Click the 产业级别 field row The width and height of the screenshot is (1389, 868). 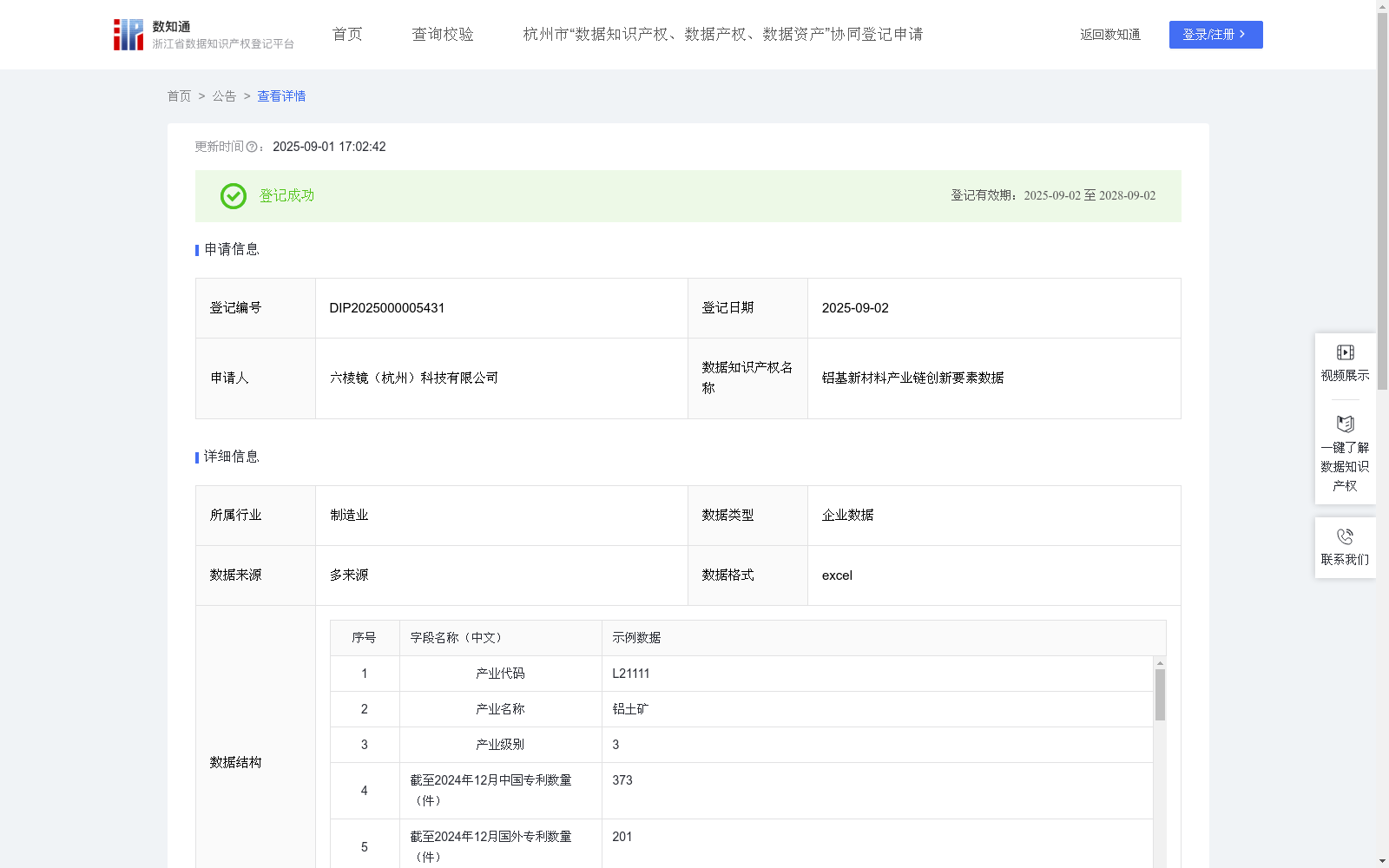[x=500, y=745]
